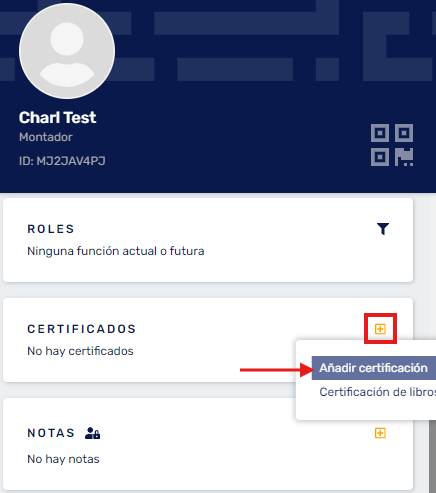Click the orange plus icon in Certificados
Image resolution: width=436 pixels, height=493 pixels.
[380, 329]
